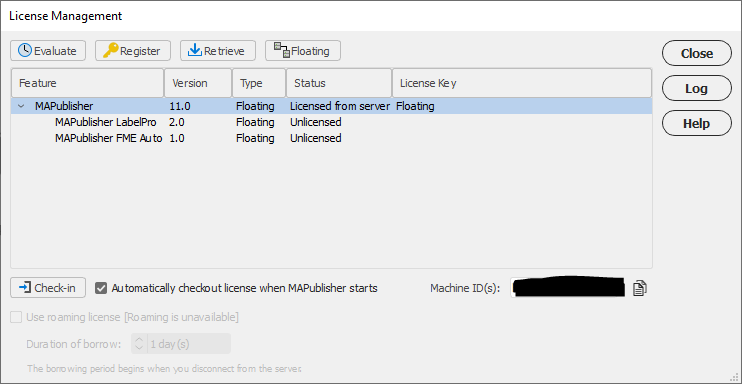The width and height of the screenshot is (742, 384).
Task: Click the FME Auto 'Floating' type cell
Action: point(255,138)
